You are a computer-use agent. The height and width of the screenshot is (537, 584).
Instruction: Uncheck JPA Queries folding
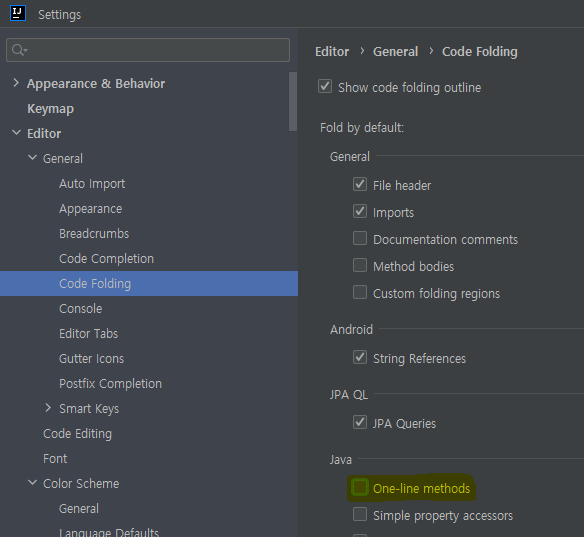360,422
